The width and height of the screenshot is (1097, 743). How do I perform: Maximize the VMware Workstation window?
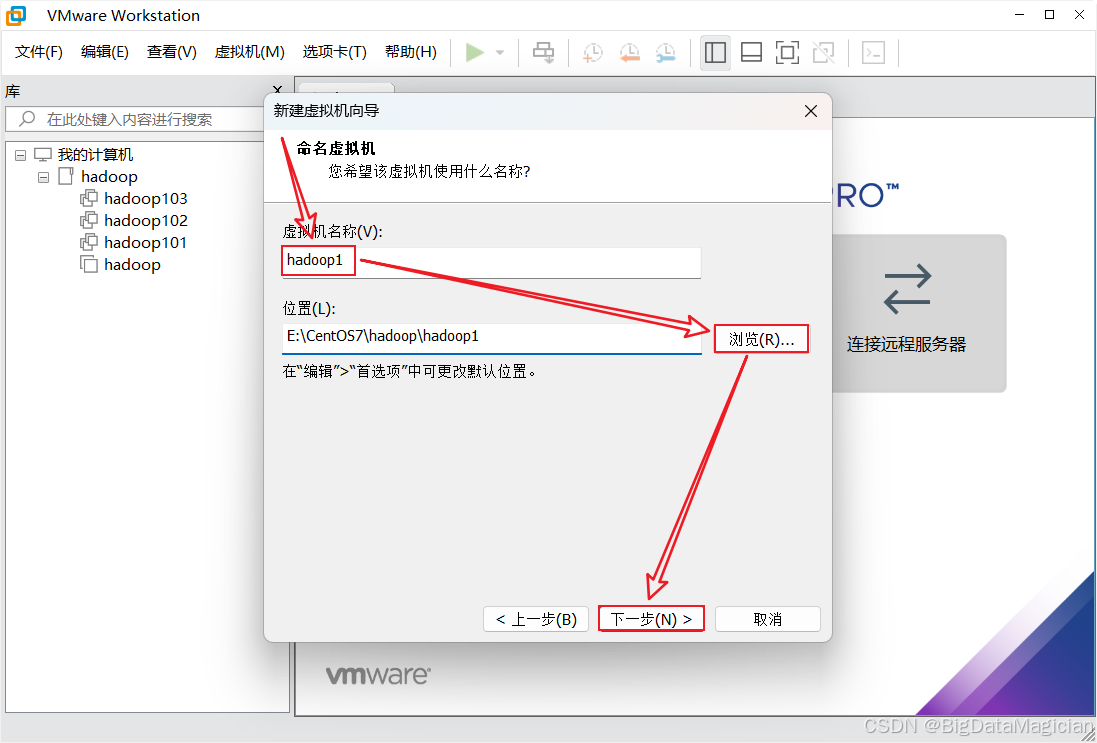point(1049,15)
